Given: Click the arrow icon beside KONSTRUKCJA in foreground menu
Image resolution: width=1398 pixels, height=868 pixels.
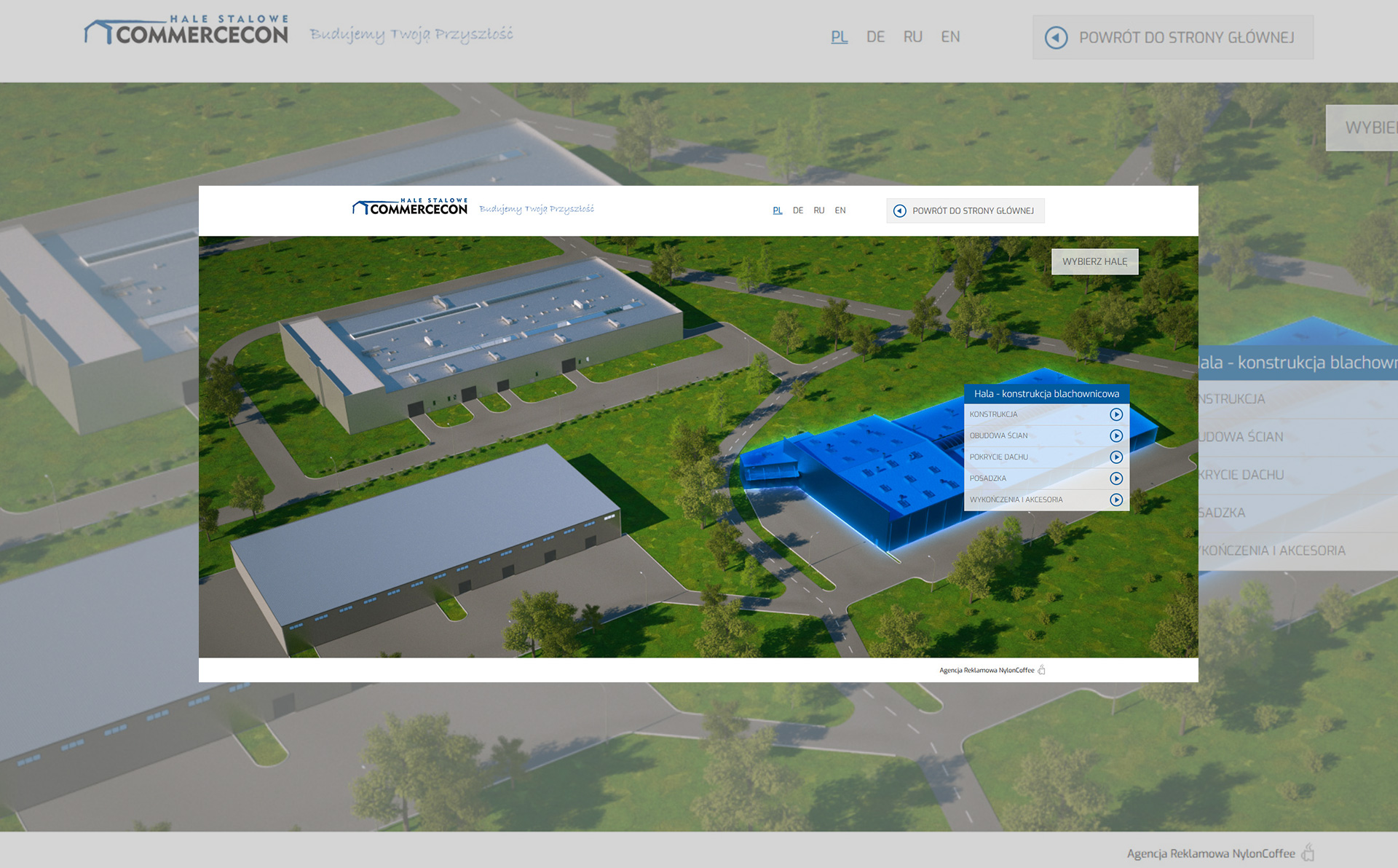Looking at the screenshot, I should click(1115, 414).
